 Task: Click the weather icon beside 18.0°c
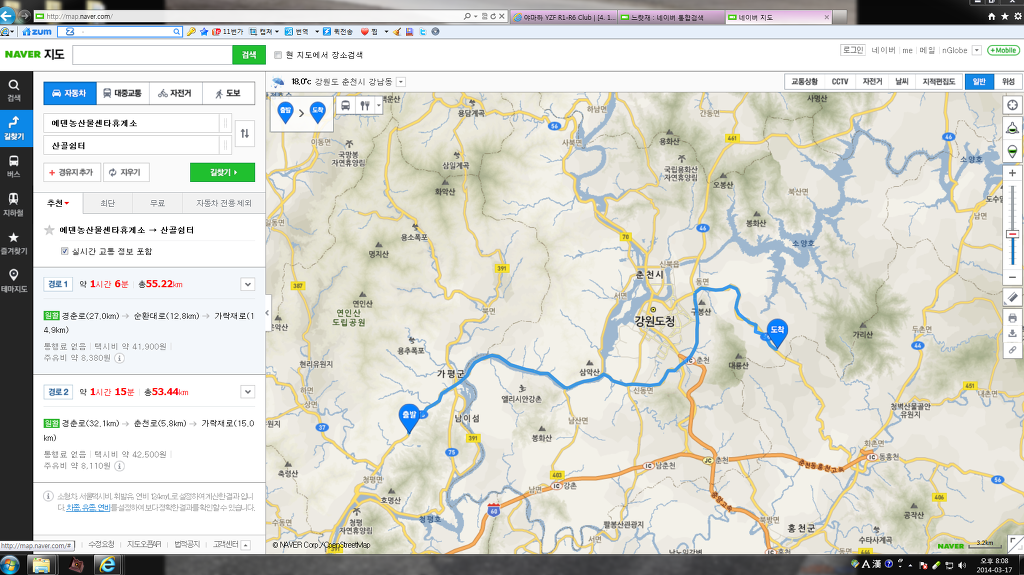pyautogui.click(x=279, y=82)
